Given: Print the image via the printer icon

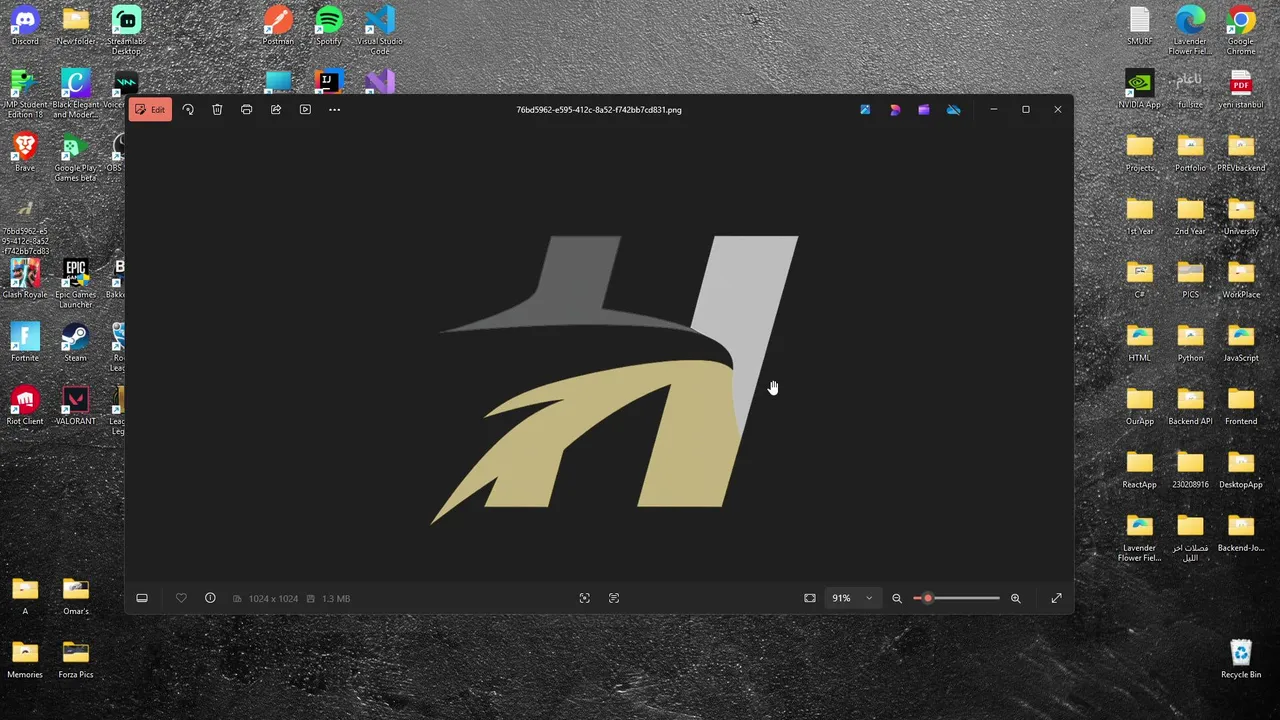Looking at the screenshot, I should click(x=246, y=110).
